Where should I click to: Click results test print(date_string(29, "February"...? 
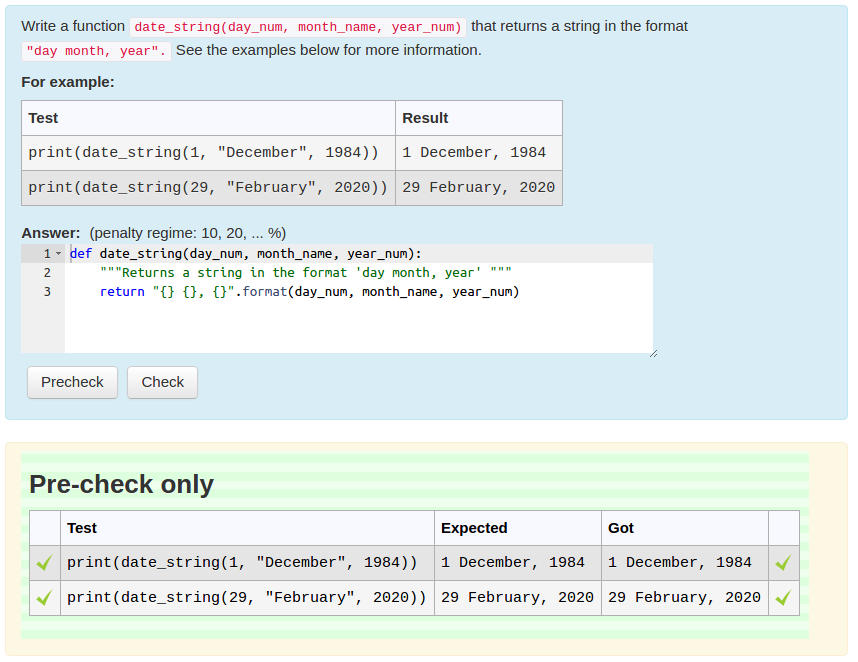click(x=247, y=597)
